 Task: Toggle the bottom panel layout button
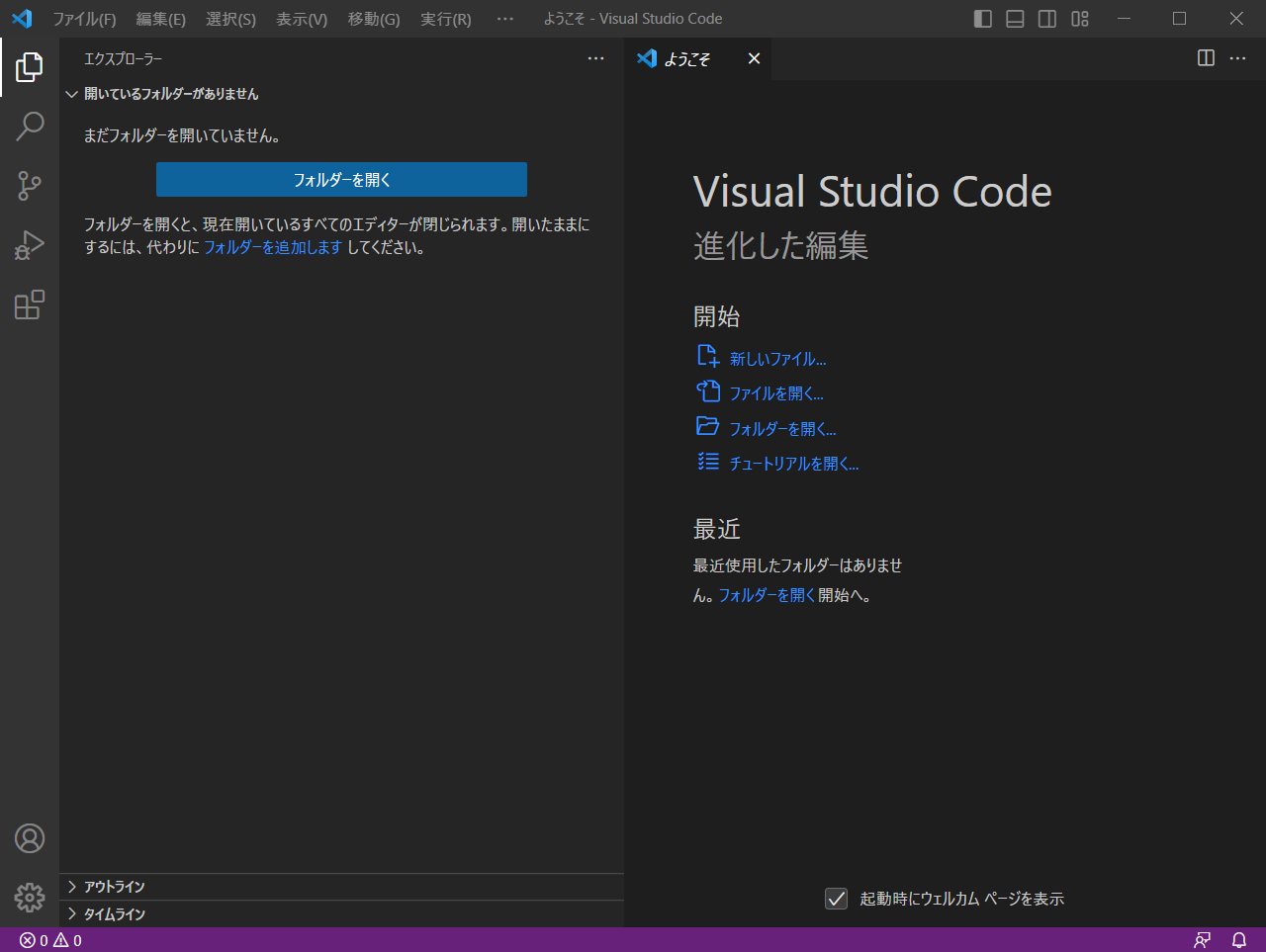(1015, 19)
